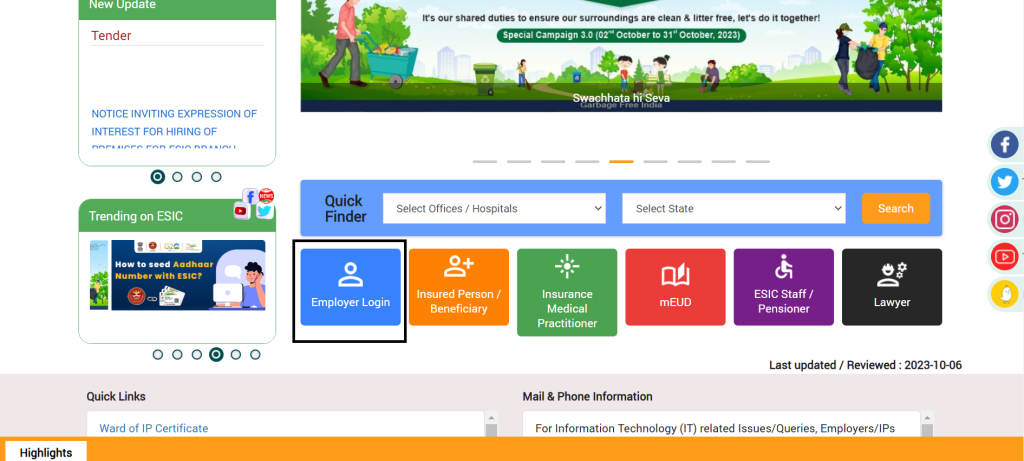This screenshot has height=461, width=1024.
Task: Select fourth dot under New Update panel
Action: [x=216, y=176]
